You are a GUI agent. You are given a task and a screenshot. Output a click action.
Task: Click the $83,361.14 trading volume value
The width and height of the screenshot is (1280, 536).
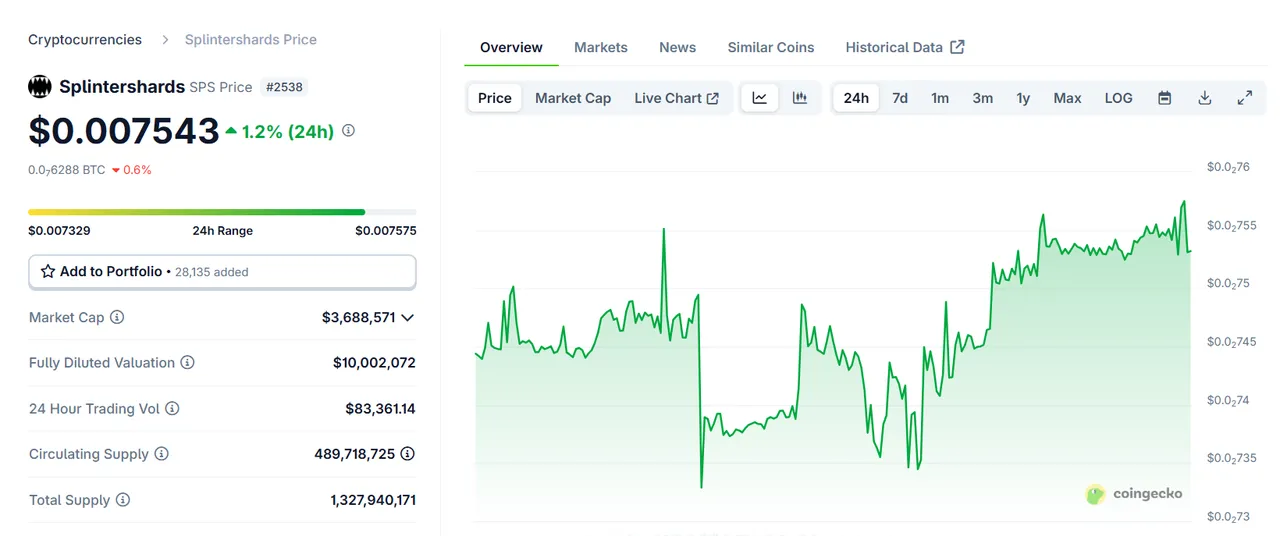pyautogui.click(x=380, y=408)
